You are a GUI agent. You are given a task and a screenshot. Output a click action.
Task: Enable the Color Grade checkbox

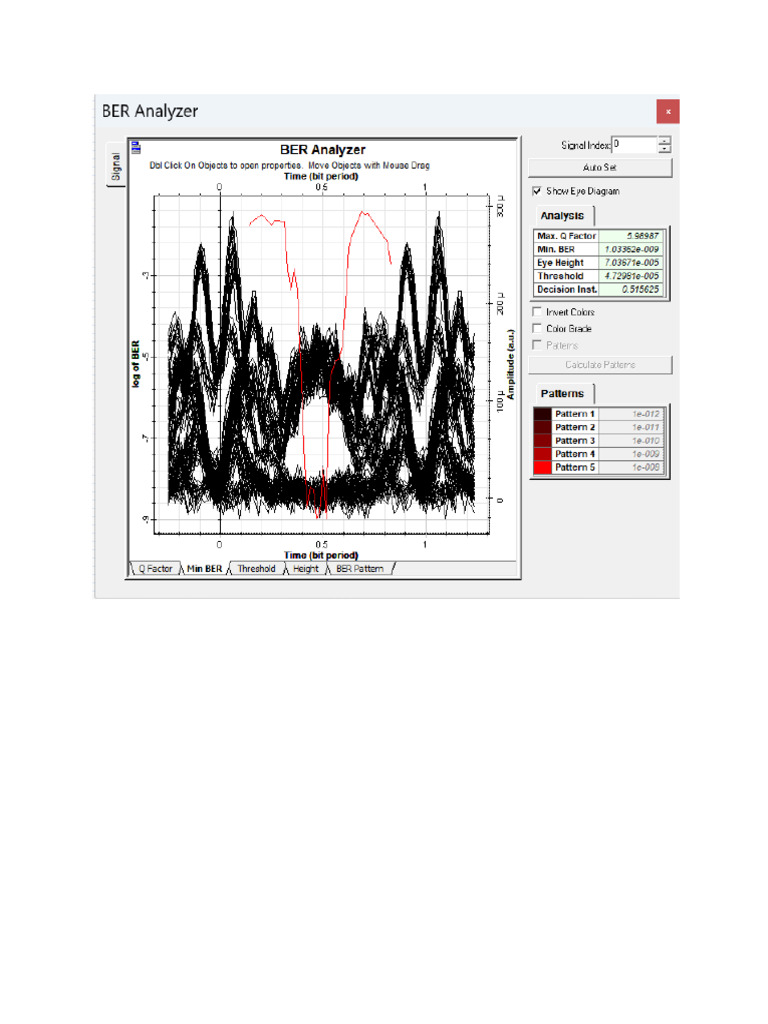[x=537, y=328]
